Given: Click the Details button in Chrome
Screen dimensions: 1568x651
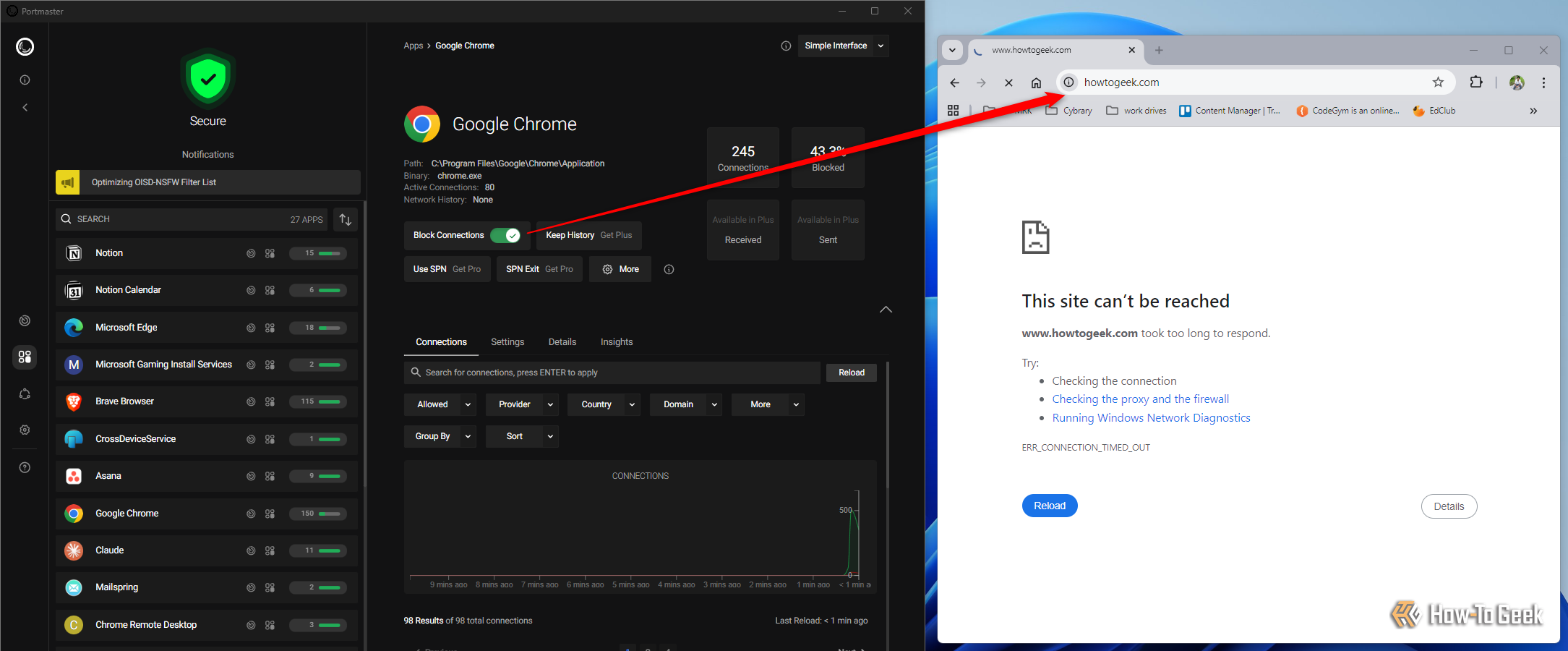Looking at the screenshot, I should click(1449, 506).
